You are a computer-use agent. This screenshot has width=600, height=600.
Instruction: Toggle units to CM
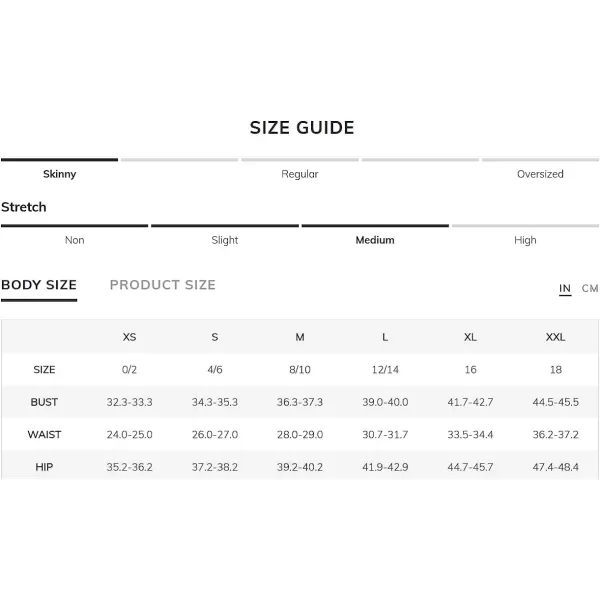pyautogui.click(x=590, y=288)
